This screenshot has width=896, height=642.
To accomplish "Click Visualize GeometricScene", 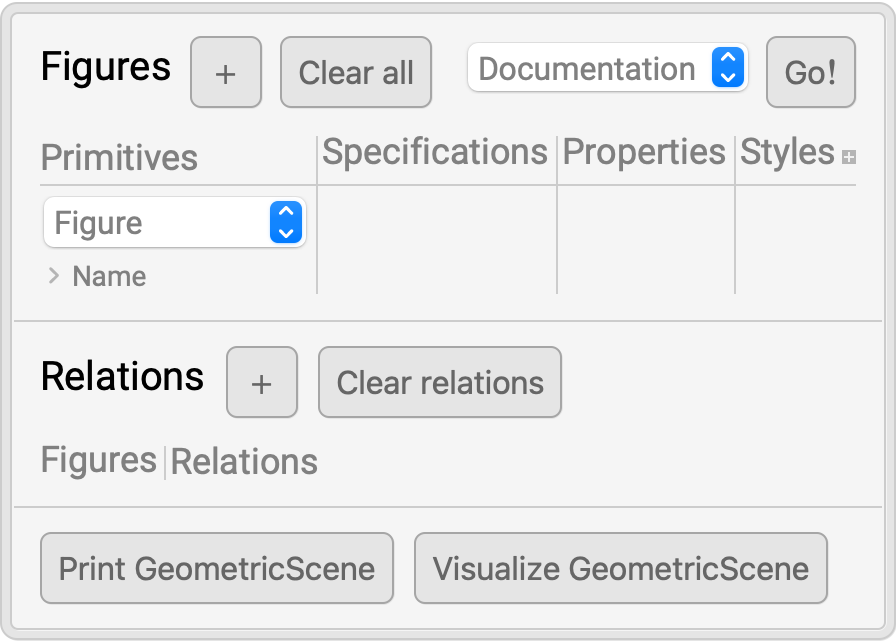I will tap(620, 569).
